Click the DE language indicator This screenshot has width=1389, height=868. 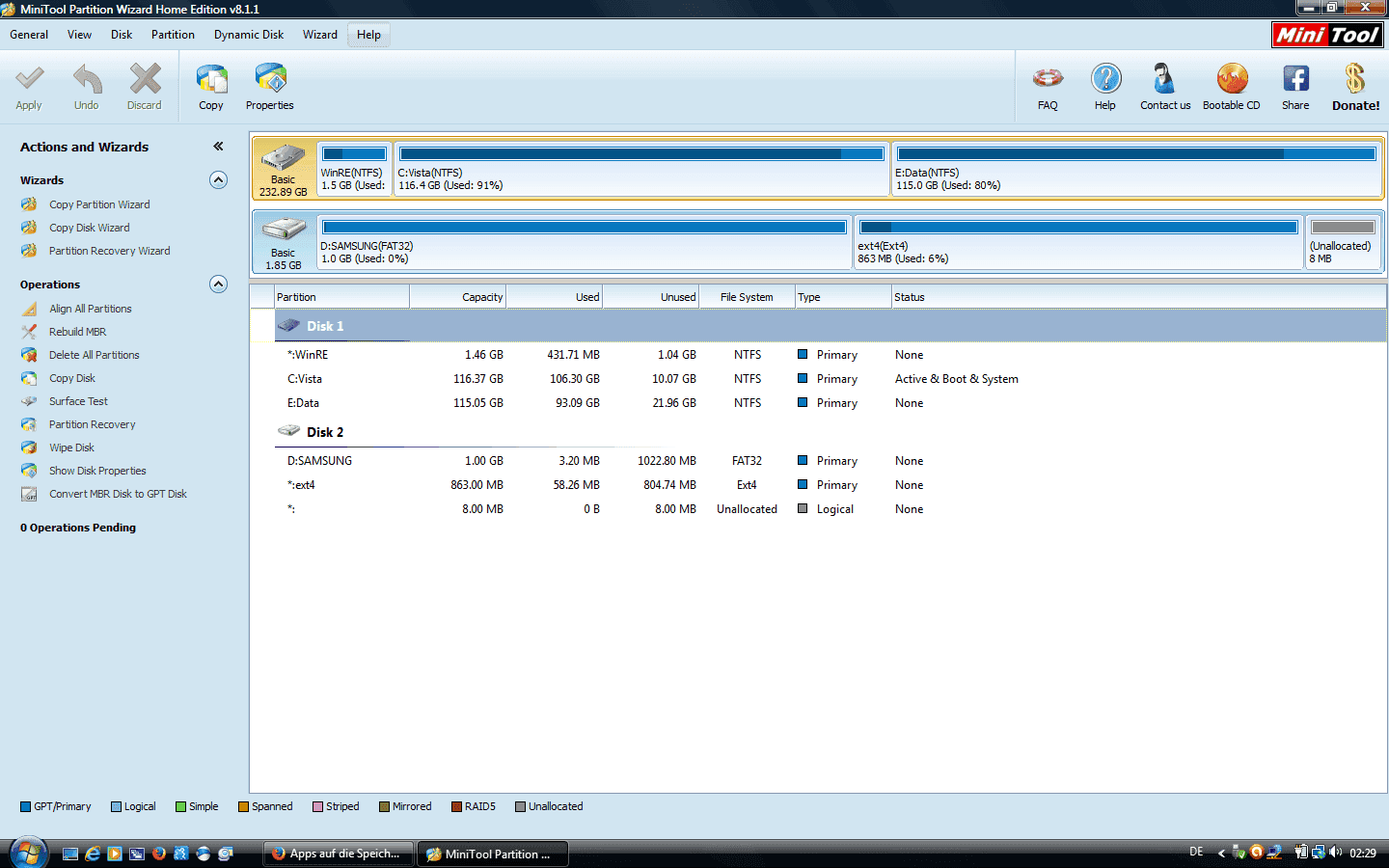1196,852
